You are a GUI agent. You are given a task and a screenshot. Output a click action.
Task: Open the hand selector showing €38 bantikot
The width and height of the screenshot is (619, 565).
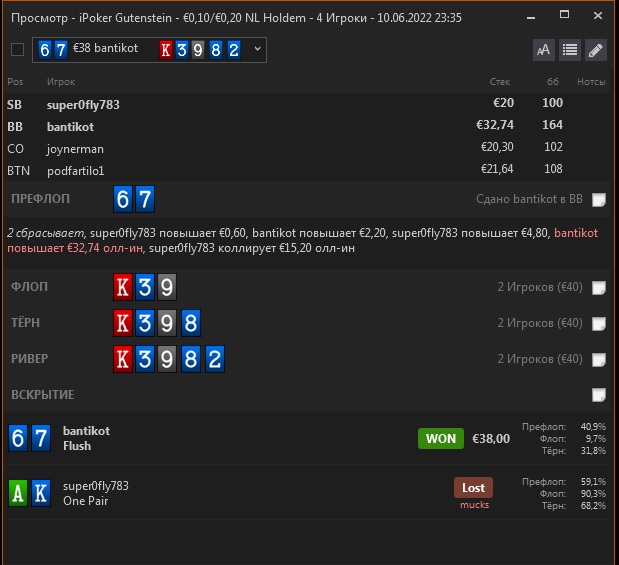149,50
